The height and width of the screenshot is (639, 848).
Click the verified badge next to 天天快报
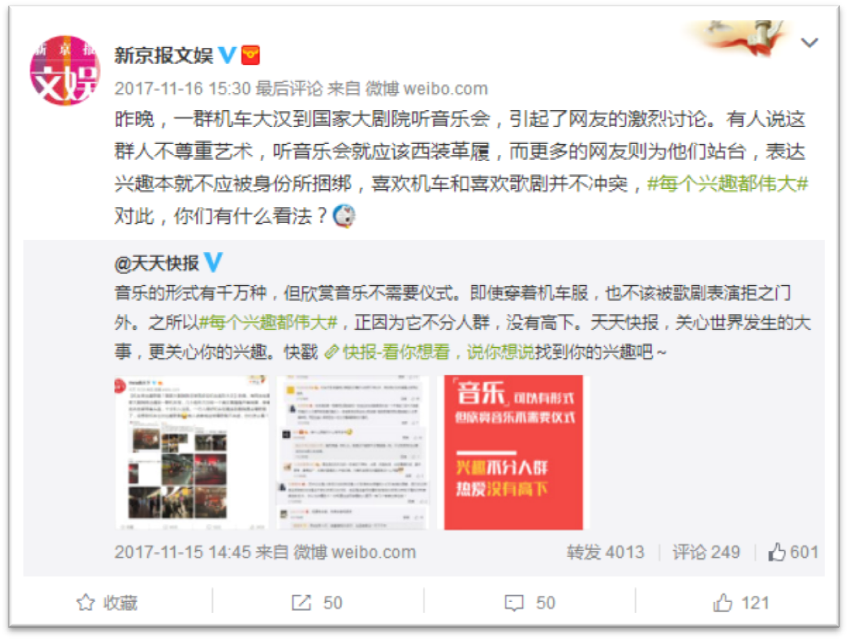pyautogui.click(x=214, y=262)
